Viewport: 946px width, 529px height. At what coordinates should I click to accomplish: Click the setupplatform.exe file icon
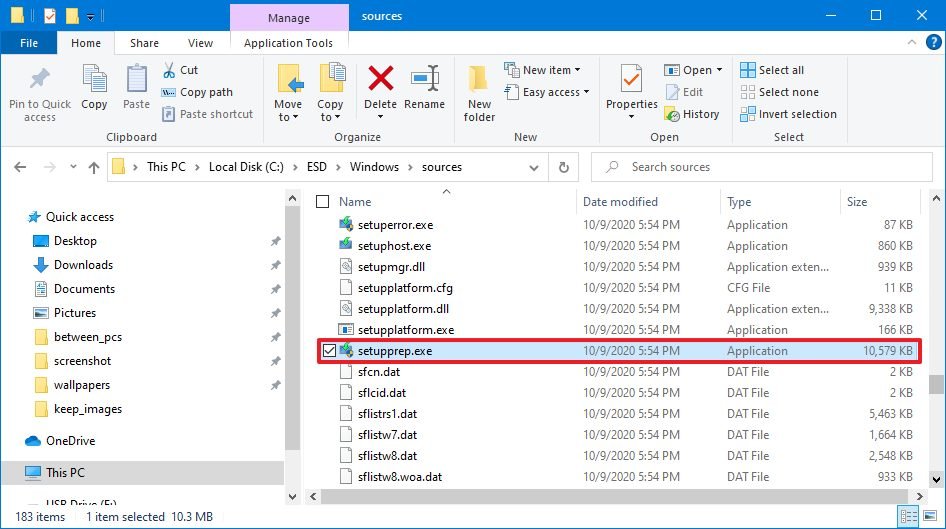[x=346, y=329]
